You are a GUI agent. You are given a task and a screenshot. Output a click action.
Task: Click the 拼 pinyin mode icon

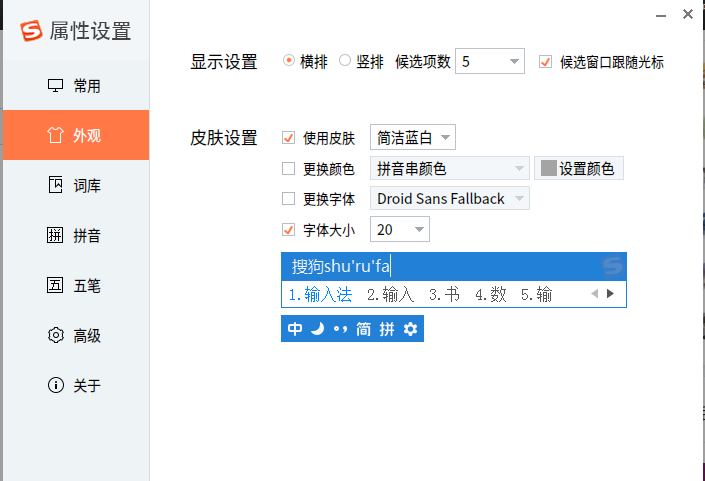tap(387, 329)
